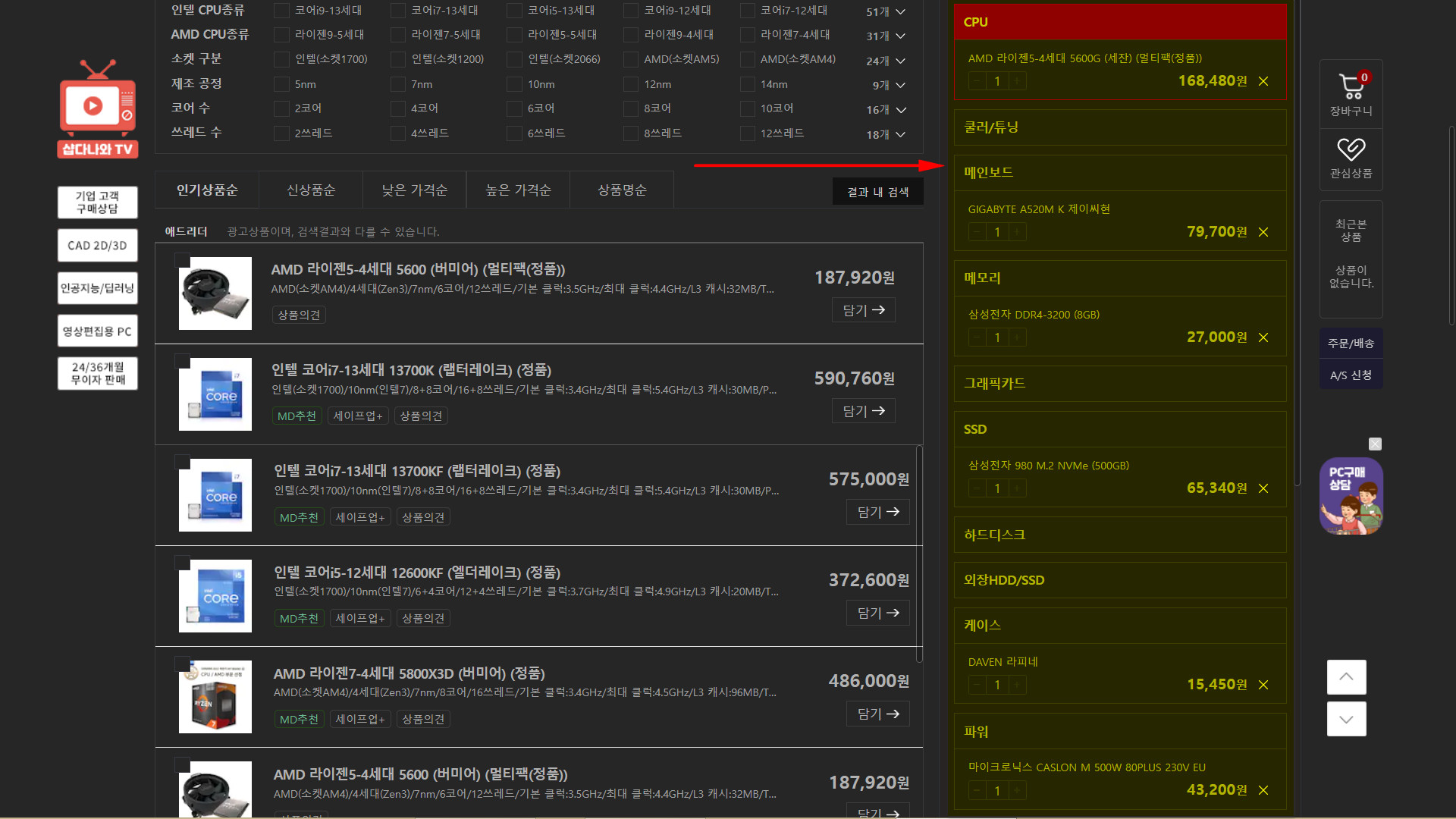Screen dimensions: 1456x819
Task: Remove DAVEN 라피네 case with X icon
Action: [x=1263, y=685]
